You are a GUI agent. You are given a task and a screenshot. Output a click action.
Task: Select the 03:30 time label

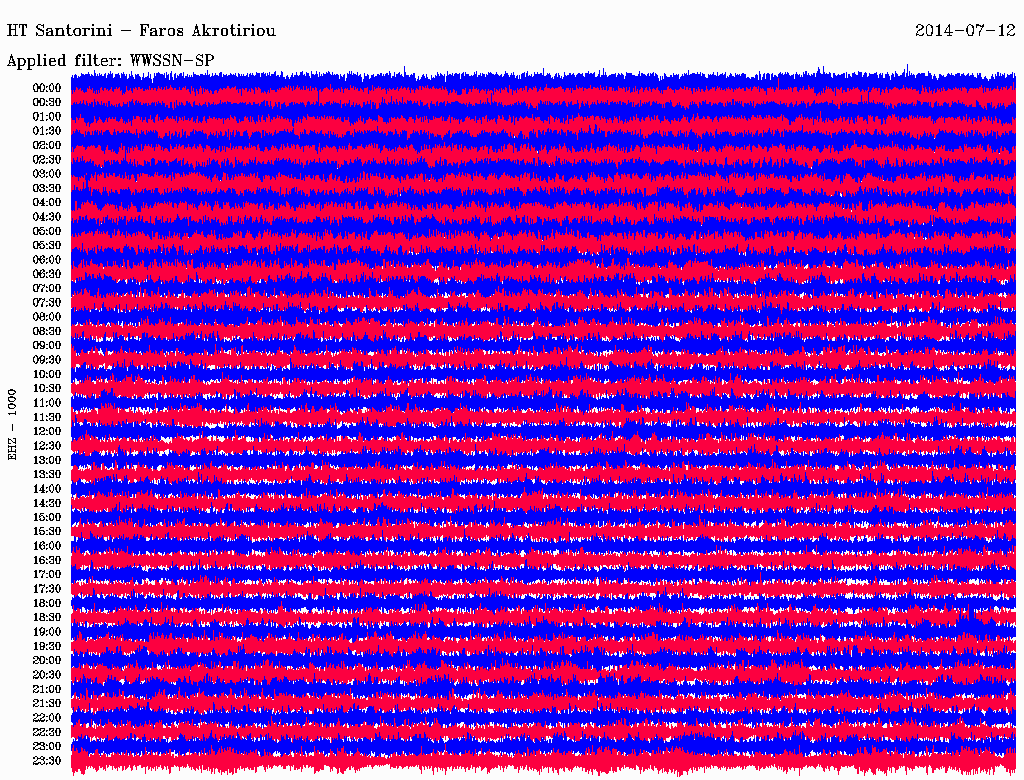tap(47, 188)
